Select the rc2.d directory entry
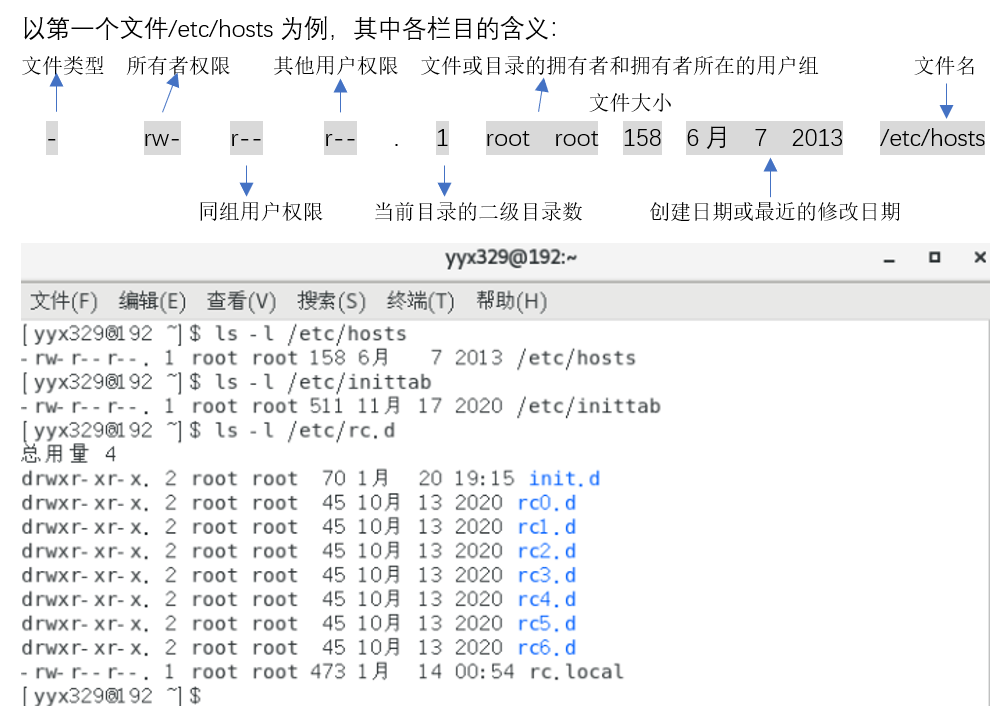Screen dimensions: 996x706 pyautogui.click(x=547, y=551)
